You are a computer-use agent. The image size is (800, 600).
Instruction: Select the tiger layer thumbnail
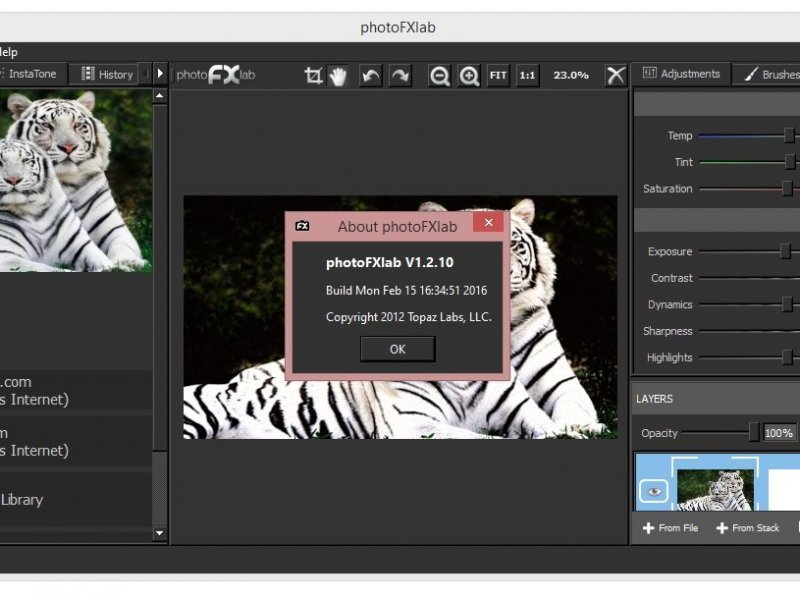point(715,489)
